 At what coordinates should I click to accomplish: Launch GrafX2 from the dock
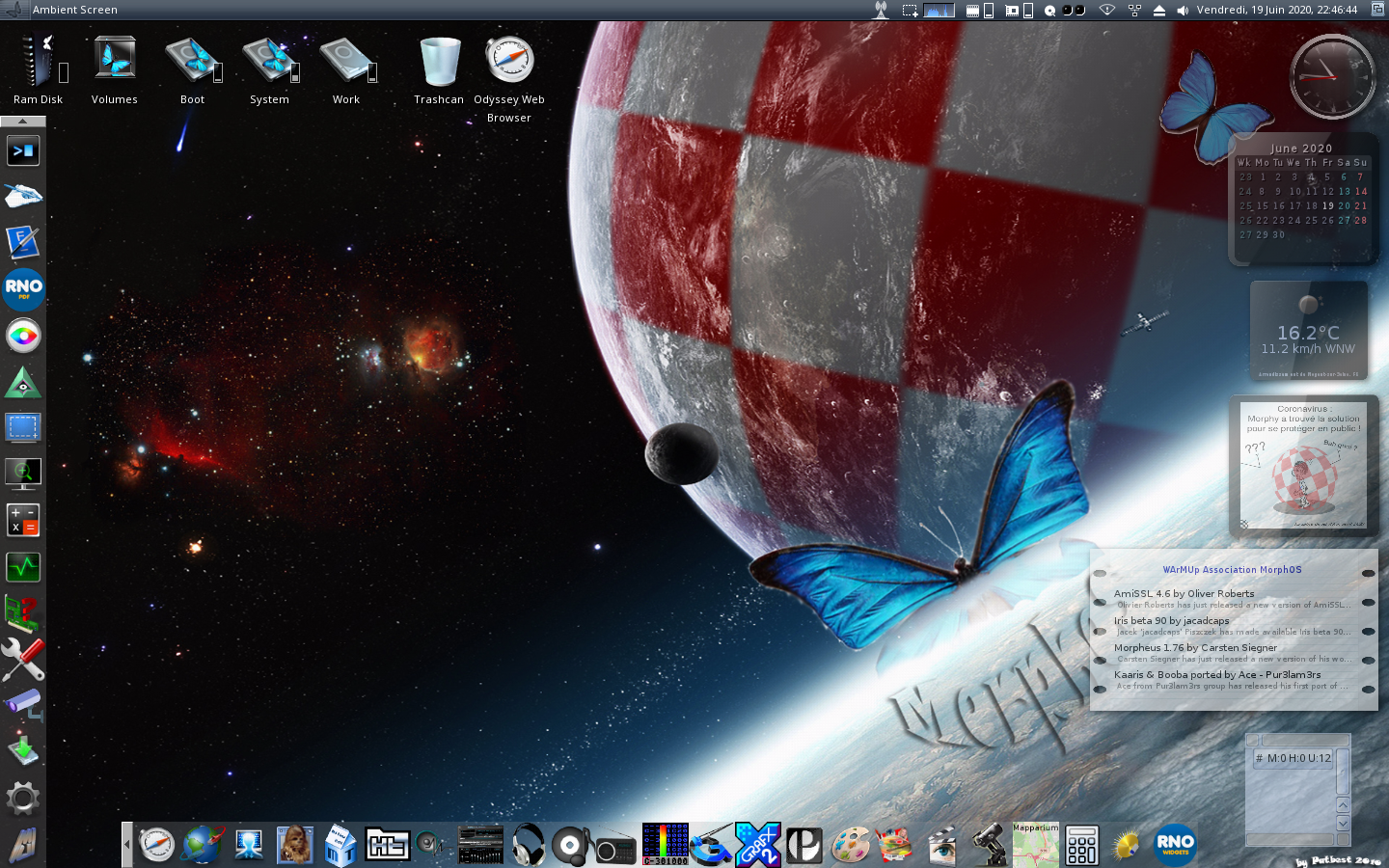(758, 845)
